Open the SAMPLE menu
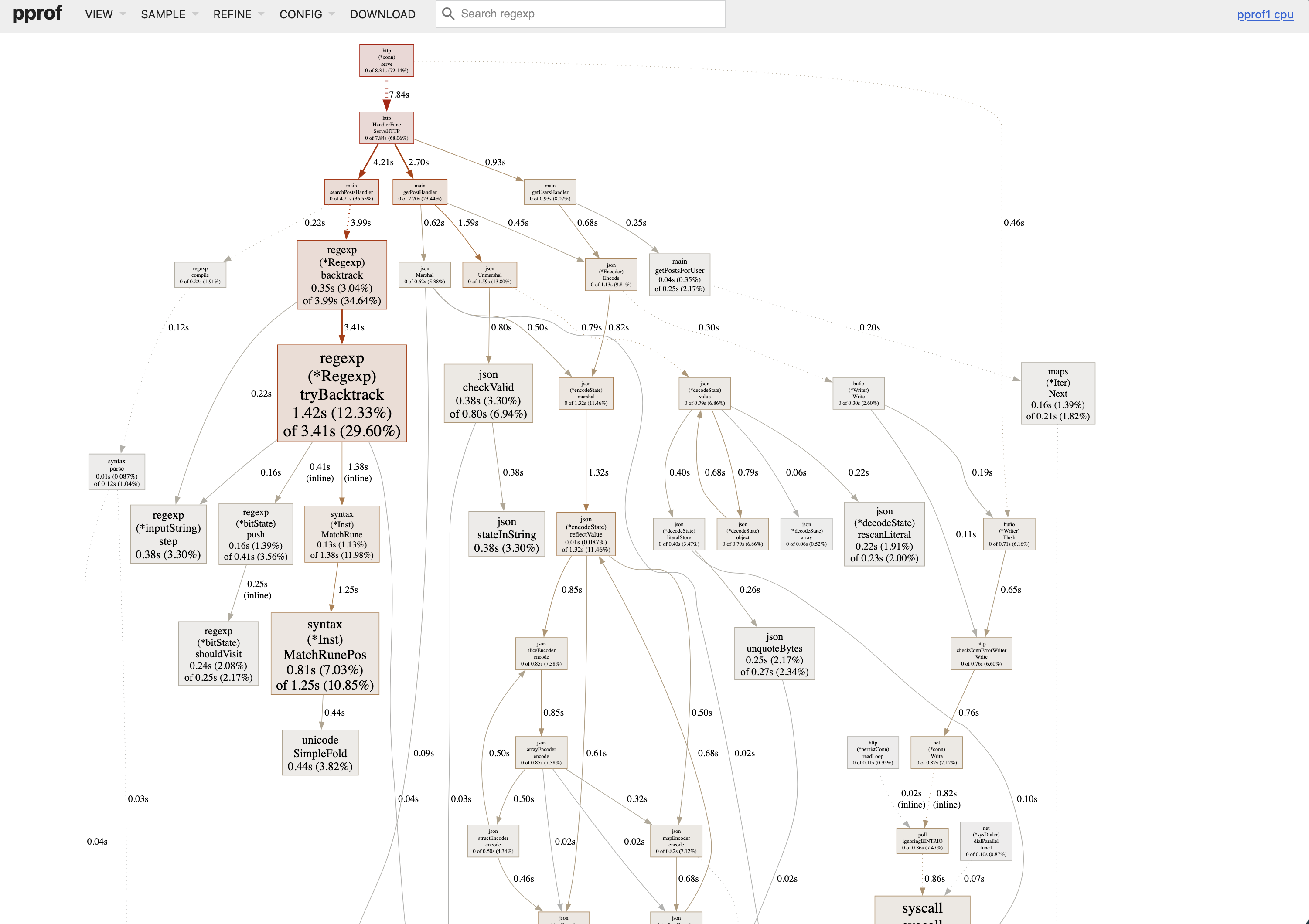Screen dimensions: 1309x924 pos(164,14)
